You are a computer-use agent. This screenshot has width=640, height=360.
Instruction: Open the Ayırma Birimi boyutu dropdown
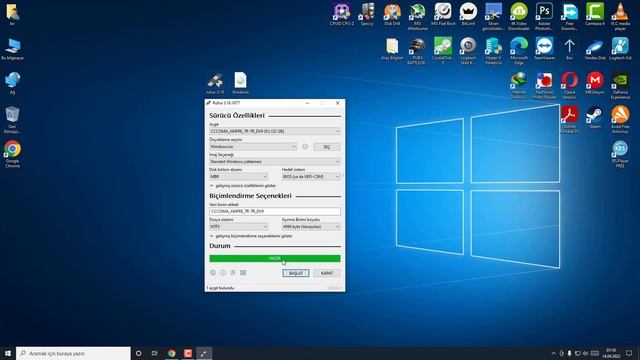(x=311, y=227)
